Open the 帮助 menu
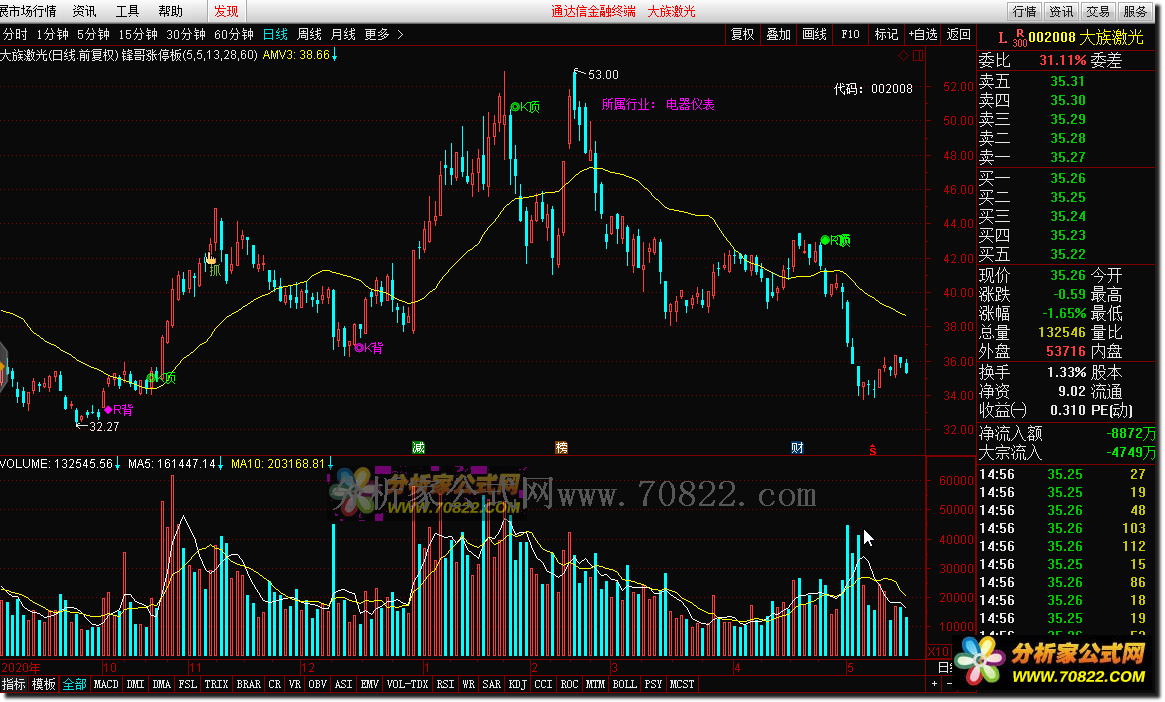1165x702 pixels. pyautogui.click(x=170, y=11)
